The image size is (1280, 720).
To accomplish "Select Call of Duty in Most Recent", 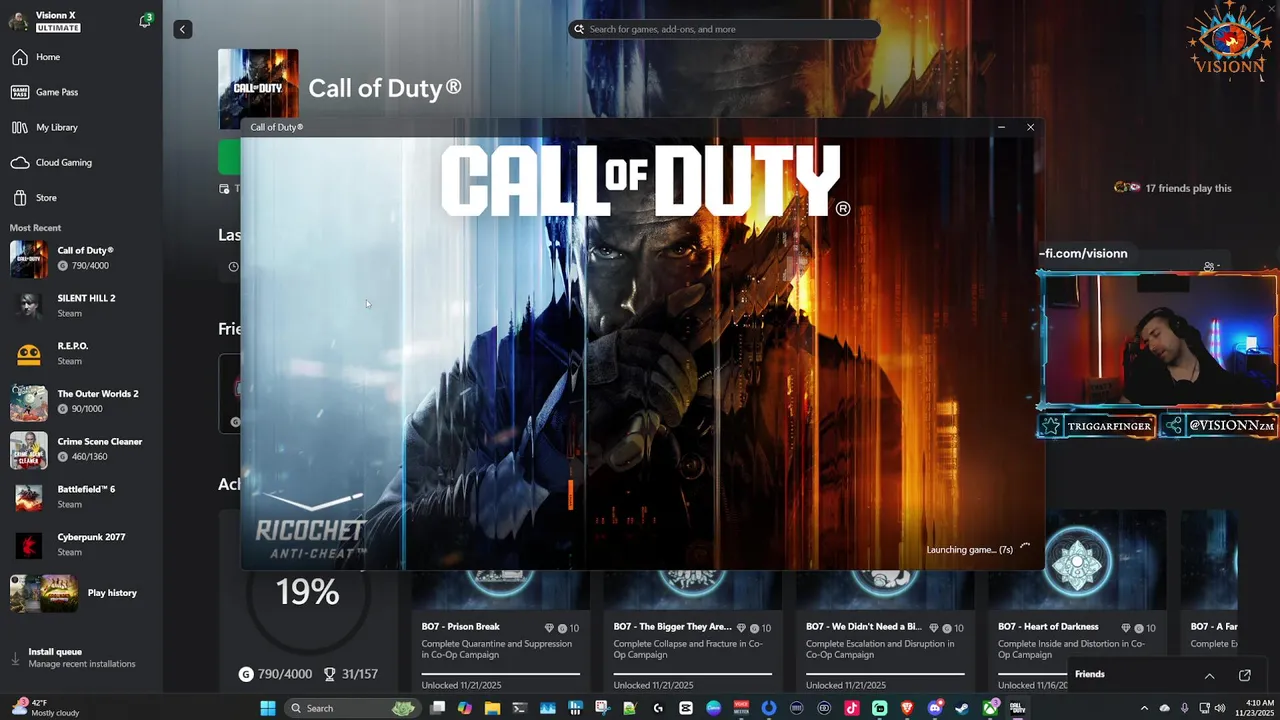I will click(x=81, y=258).
